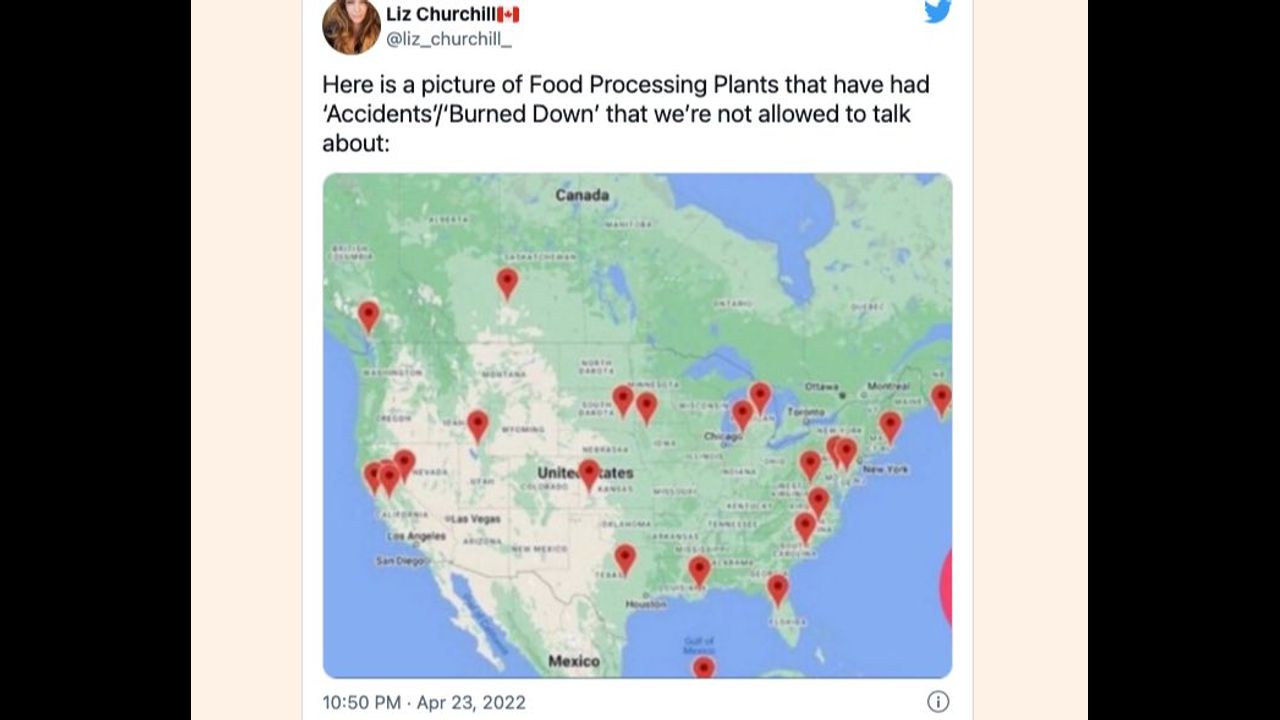Select the map pin in Saskatchewan
Image resolution: width=1280 pixels, height=720 pixels.
click(507, 282)
